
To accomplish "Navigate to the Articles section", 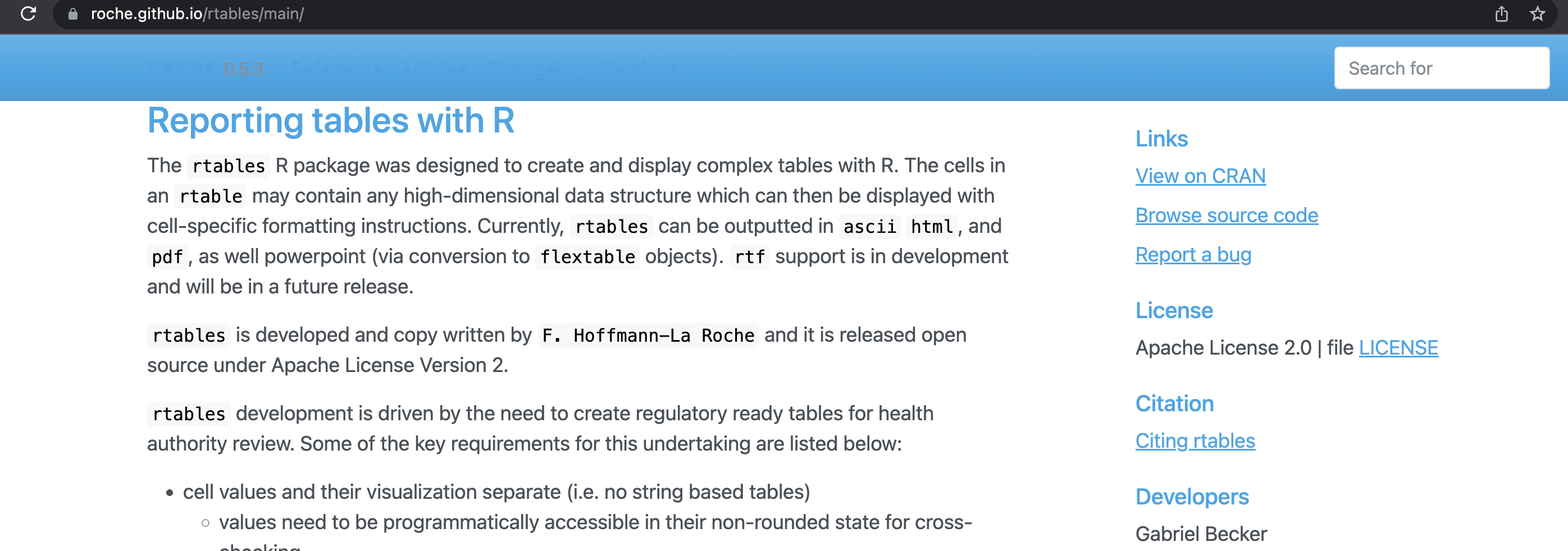I will 434,68.
